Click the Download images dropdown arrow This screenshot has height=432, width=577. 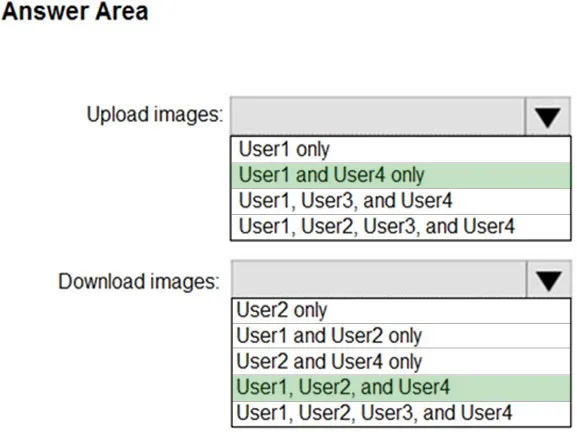tap(548, 280)
